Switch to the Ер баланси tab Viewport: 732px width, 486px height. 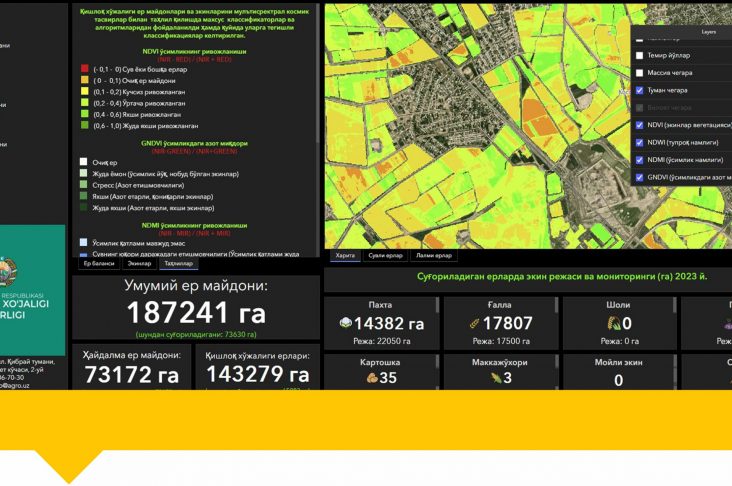(97, 264)
